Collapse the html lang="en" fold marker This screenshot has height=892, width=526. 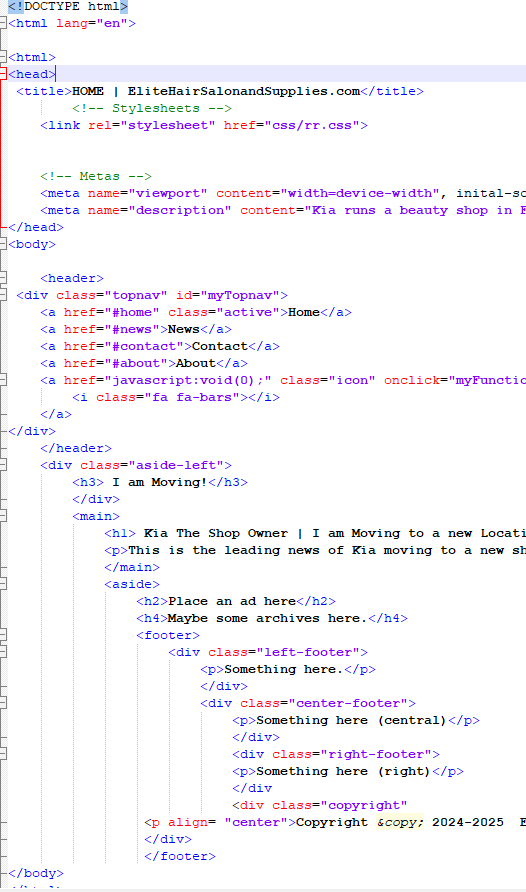click(x=3, y=23)
